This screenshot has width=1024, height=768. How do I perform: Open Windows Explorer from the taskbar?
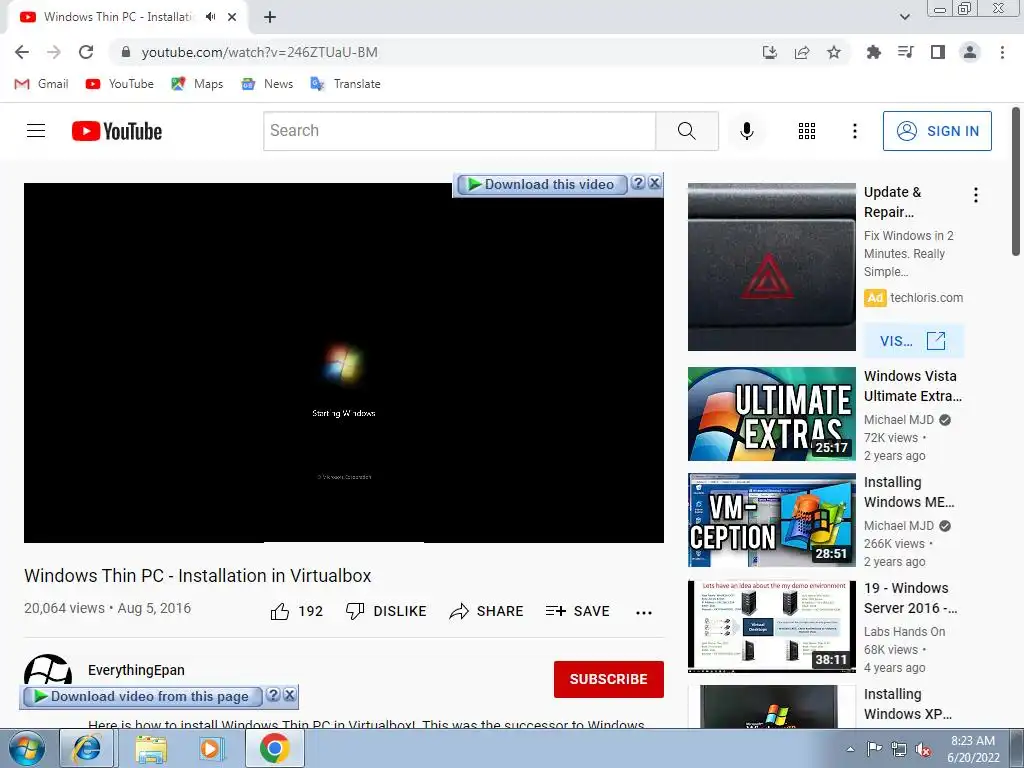pyautogui.click(x=151, y=748)
